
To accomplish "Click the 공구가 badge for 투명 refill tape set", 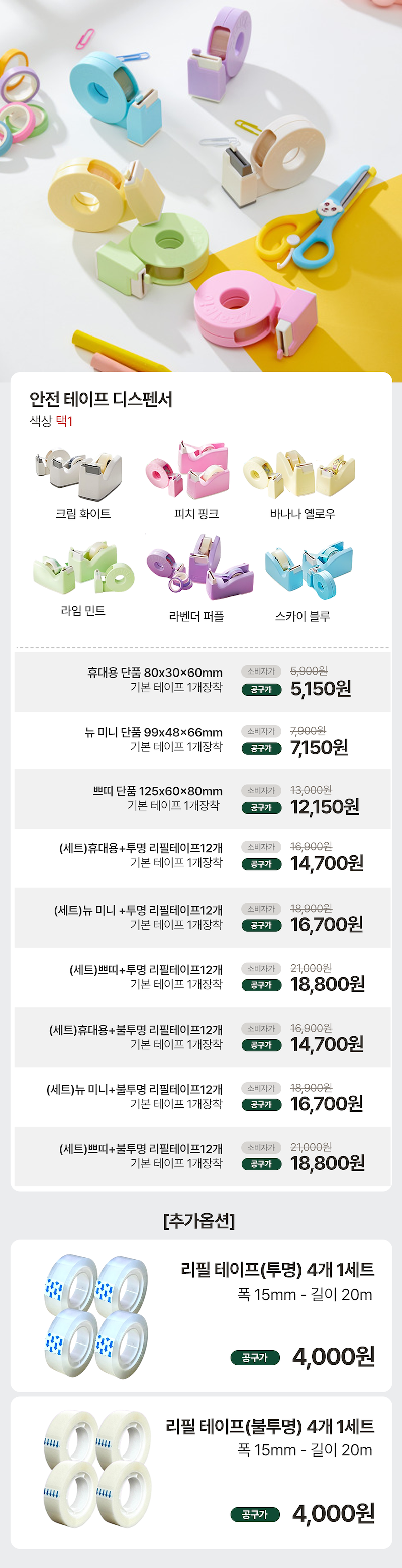I will tap(255, 1357).
